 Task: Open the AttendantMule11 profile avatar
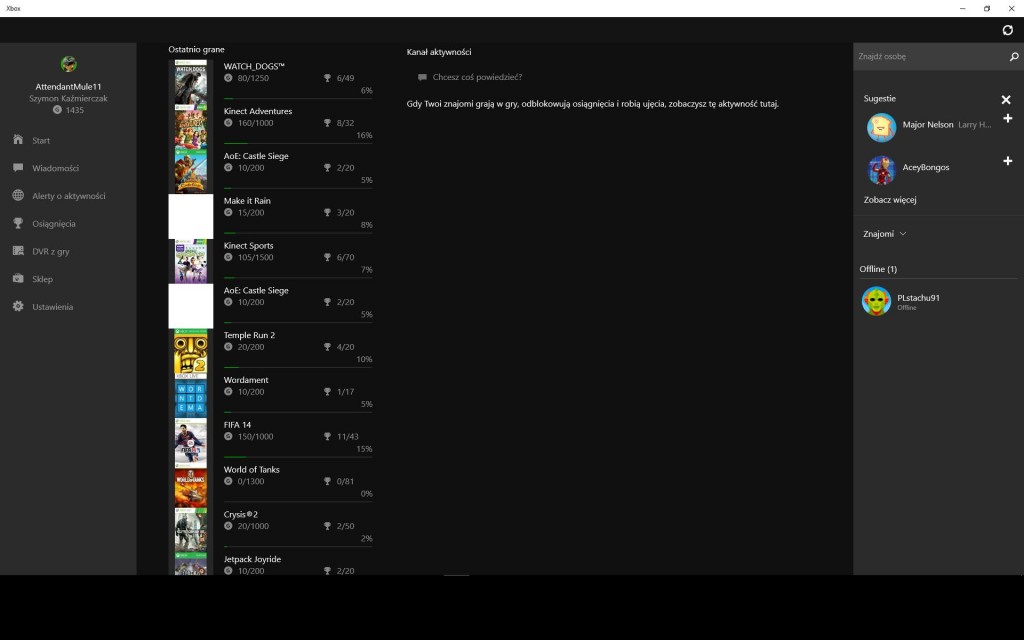click(69, 64)
